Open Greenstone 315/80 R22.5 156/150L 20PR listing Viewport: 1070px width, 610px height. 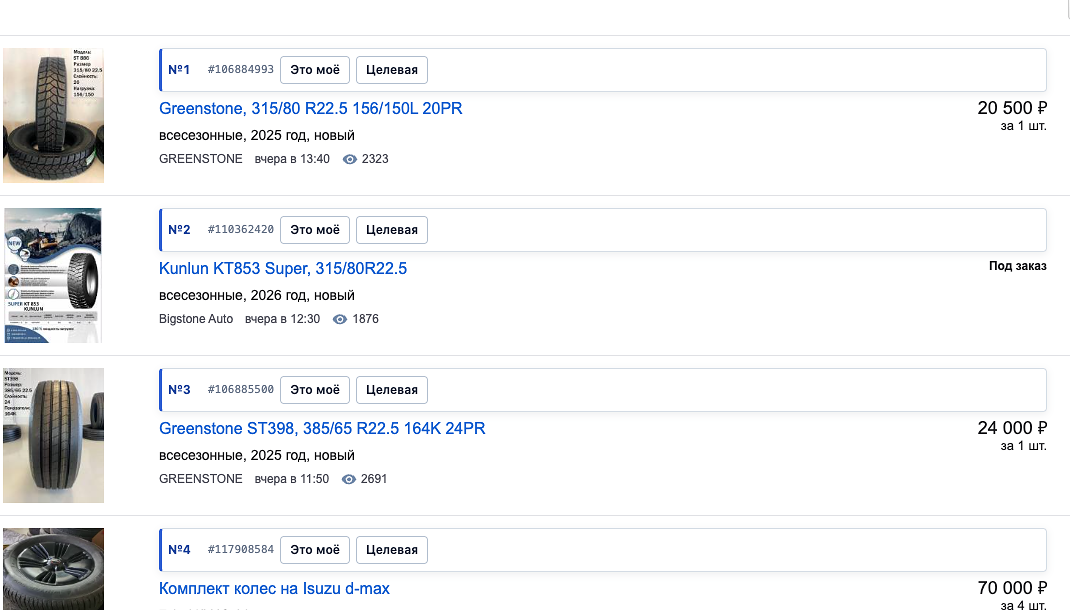(310, 108)
